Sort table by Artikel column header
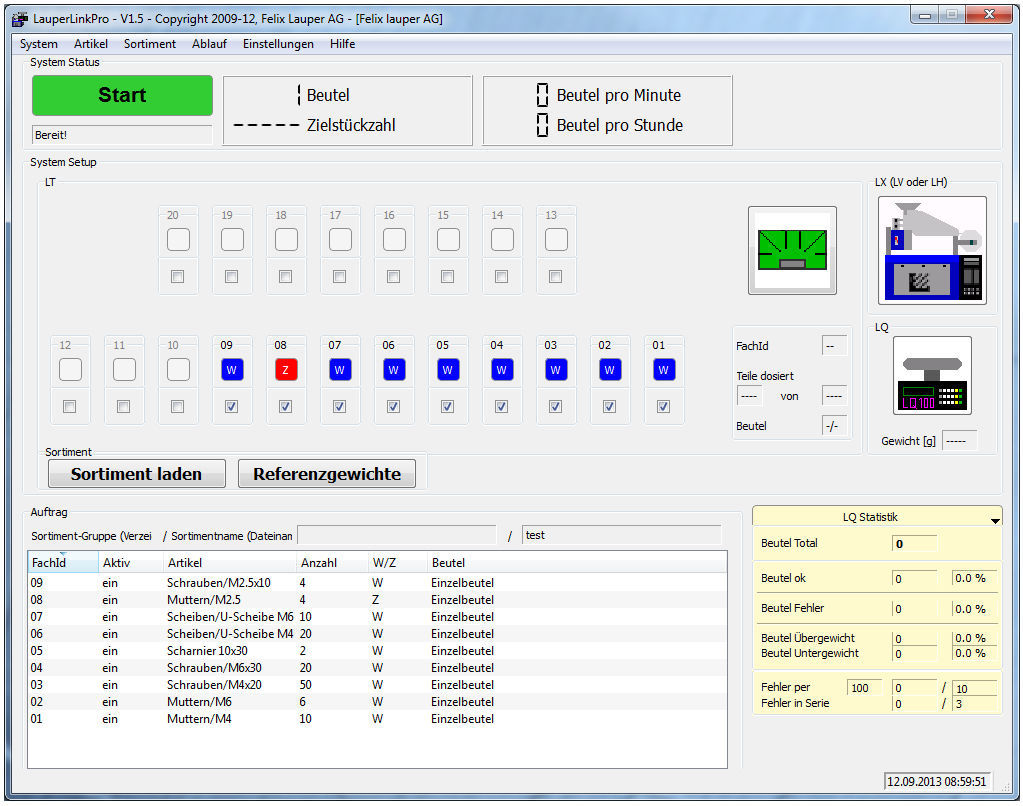1023x806 pixels. 230,563
